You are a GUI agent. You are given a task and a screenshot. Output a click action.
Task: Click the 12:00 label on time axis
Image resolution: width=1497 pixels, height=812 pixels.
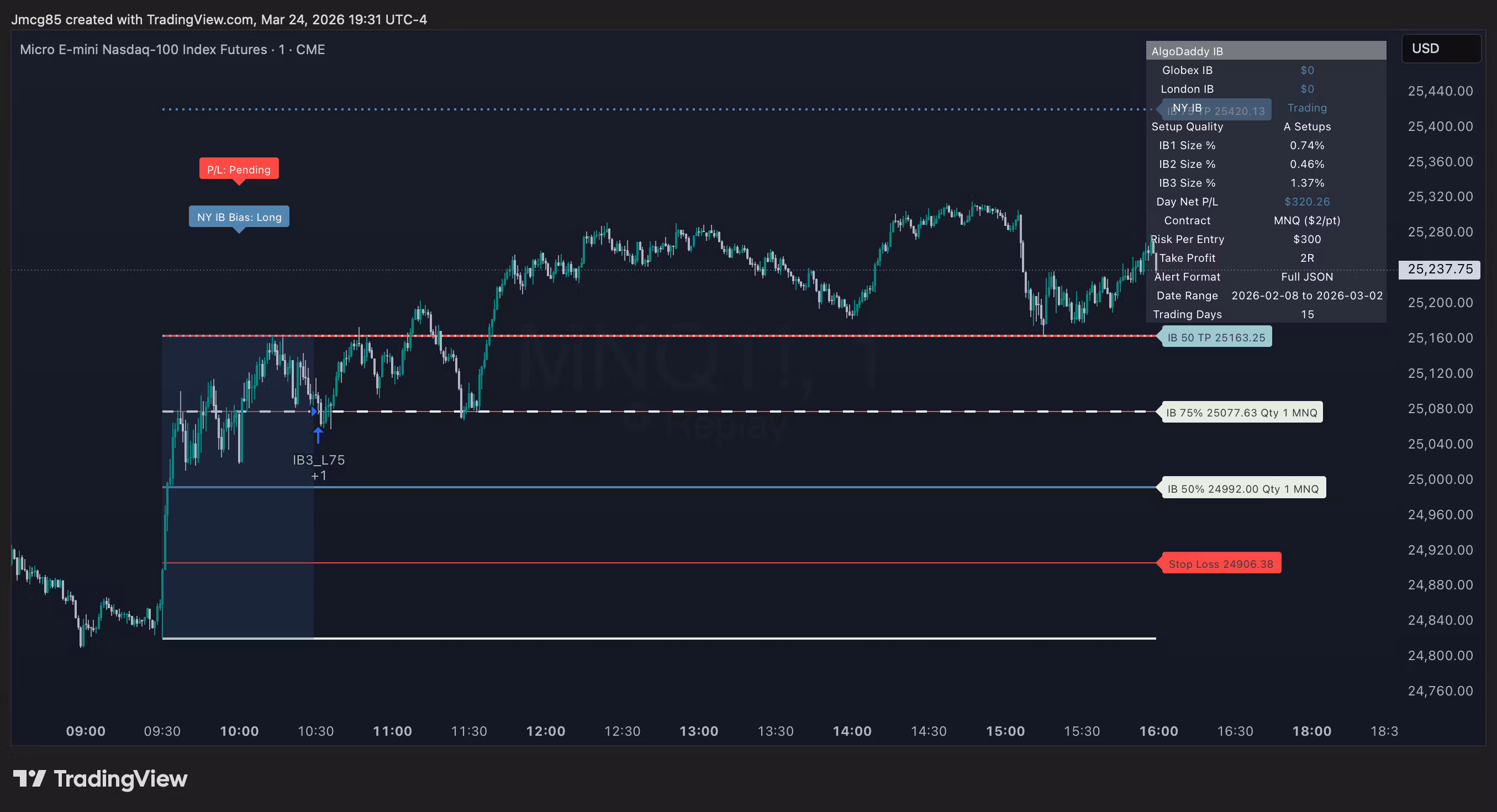(545, 731)
